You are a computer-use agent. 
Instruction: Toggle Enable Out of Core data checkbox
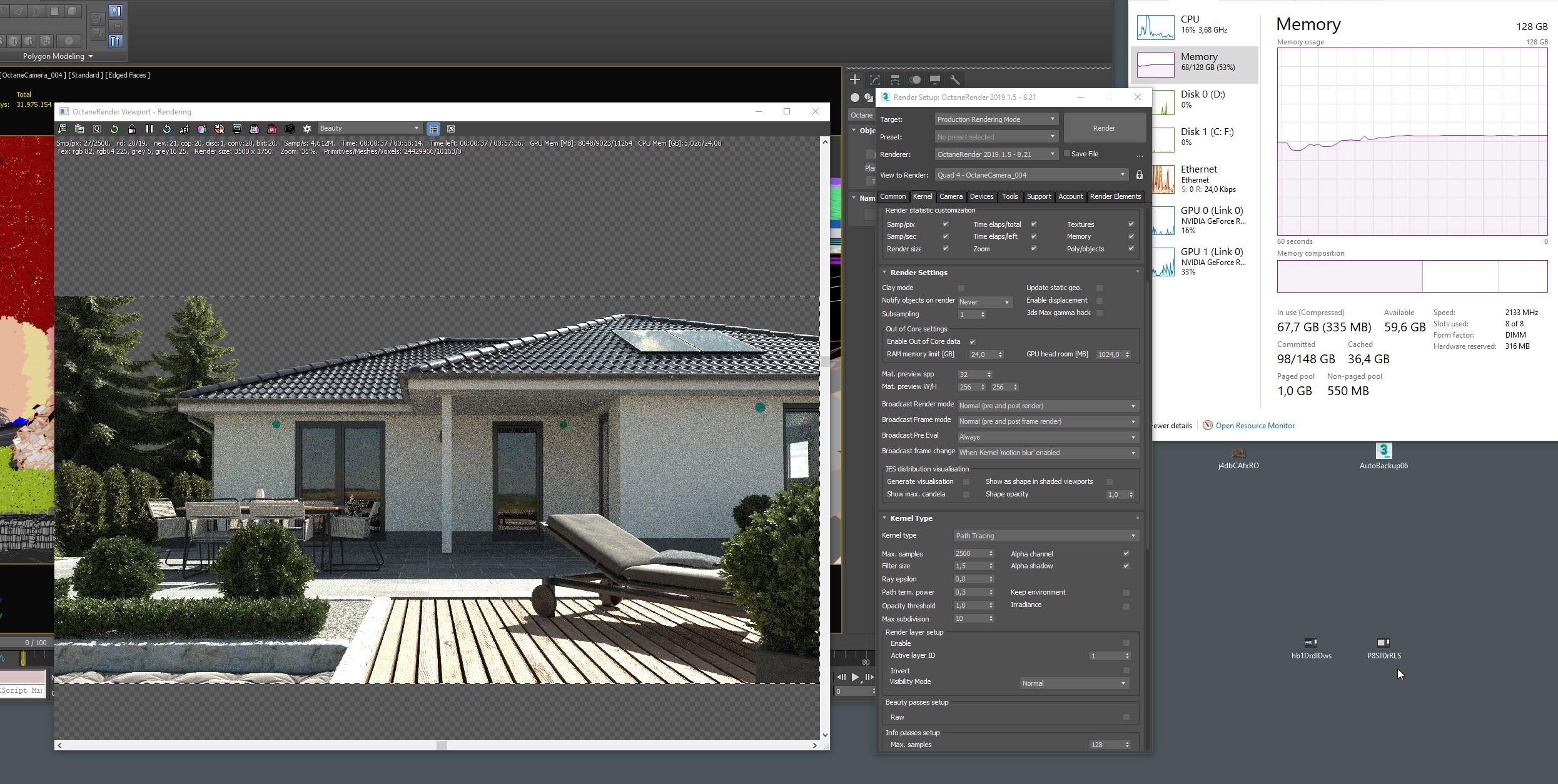click(972, 341)
